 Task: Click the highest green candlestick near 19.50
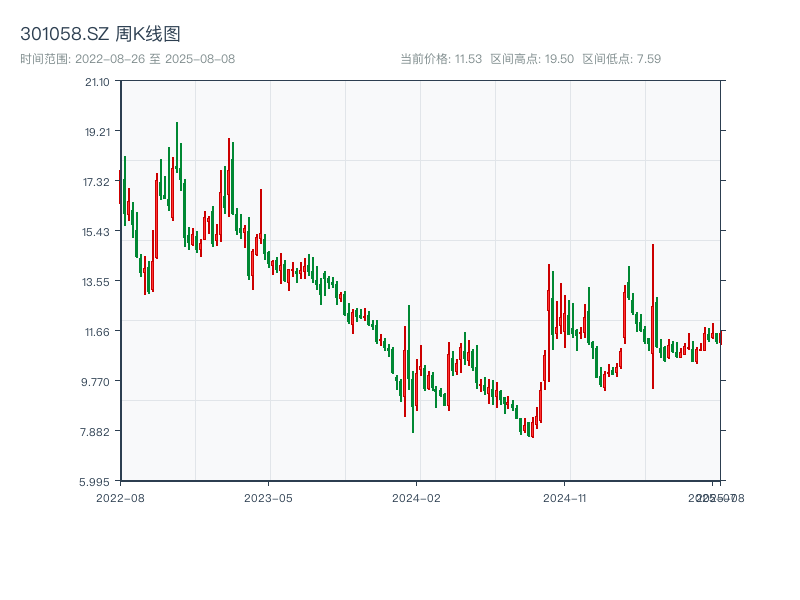tap(177, 147)
